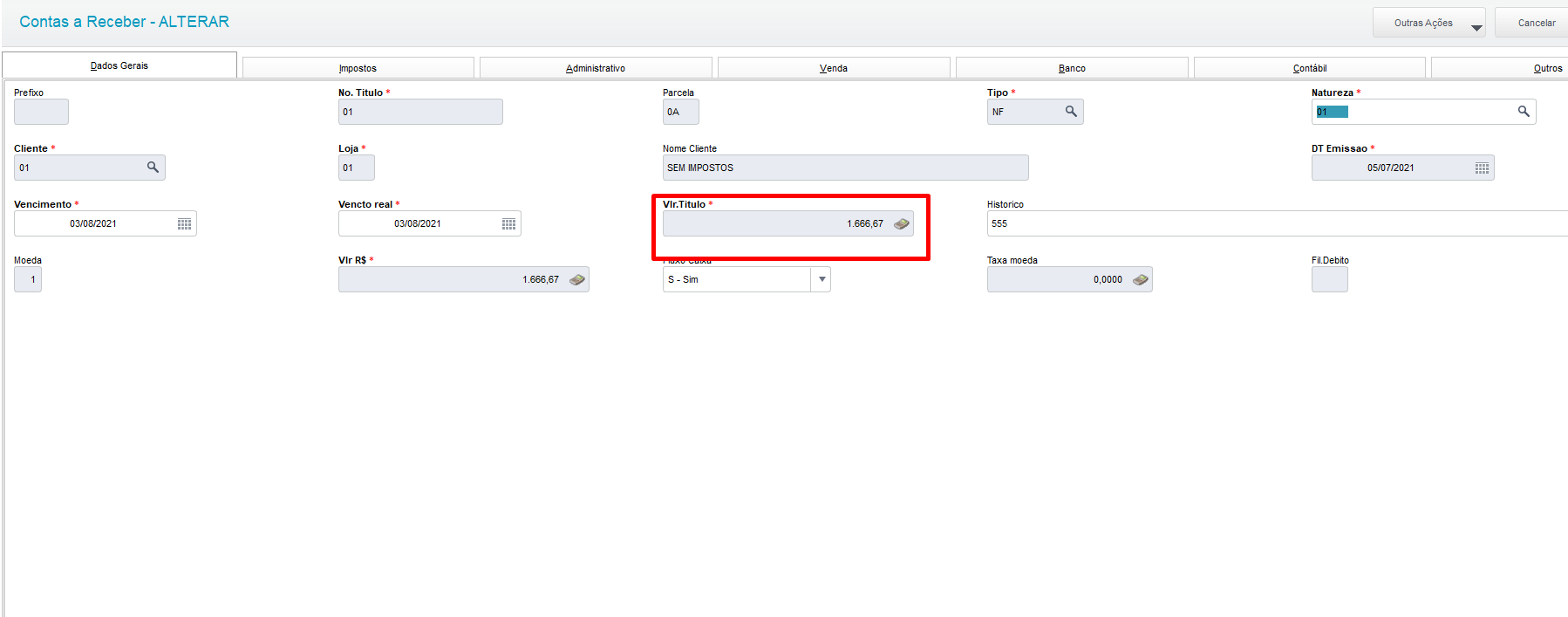Switch to the Impostos tab

358,68
